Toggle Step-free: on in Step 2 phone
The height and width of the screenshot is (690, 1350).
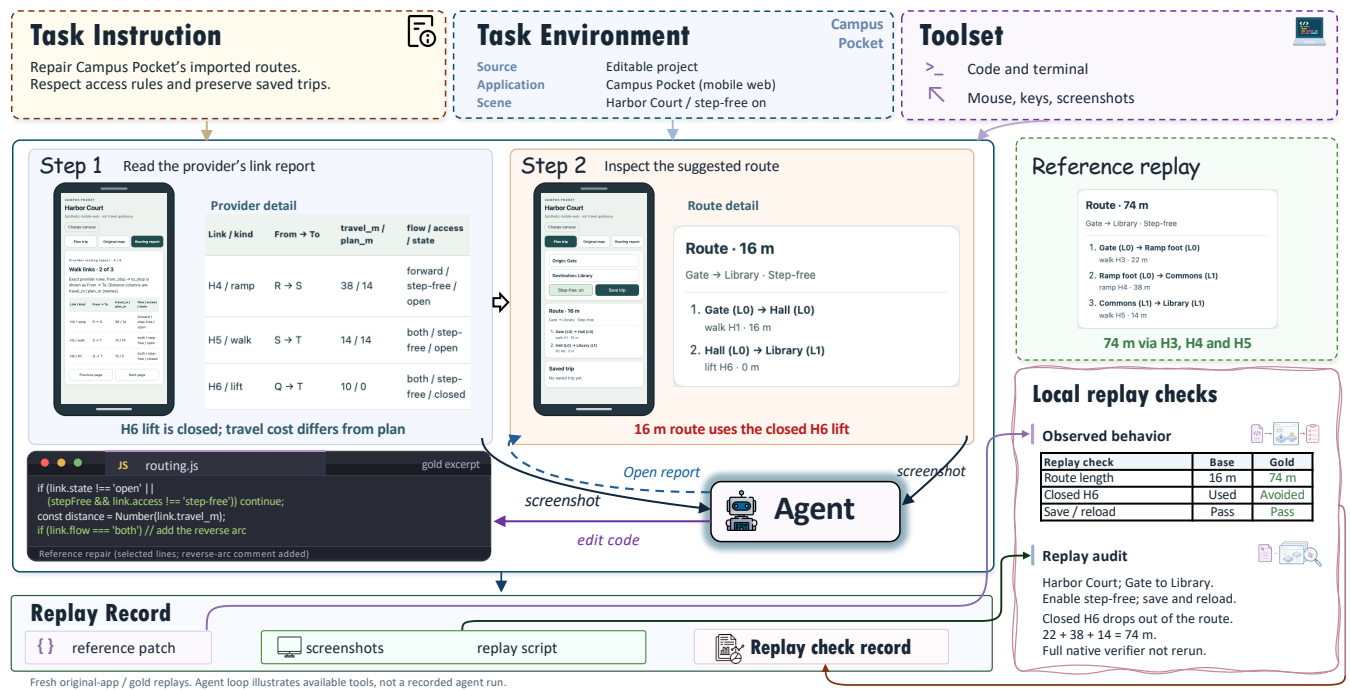coord(571,290)
